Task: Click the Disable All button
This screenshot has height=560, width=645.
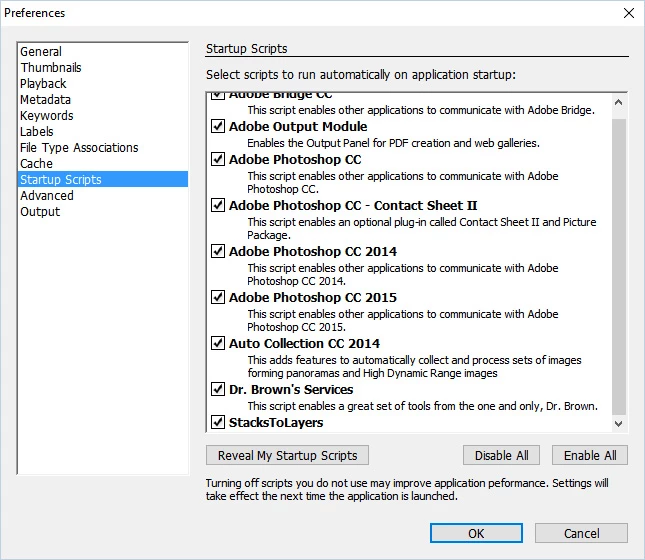Action: pyautogui.click(x=501, y=455)
